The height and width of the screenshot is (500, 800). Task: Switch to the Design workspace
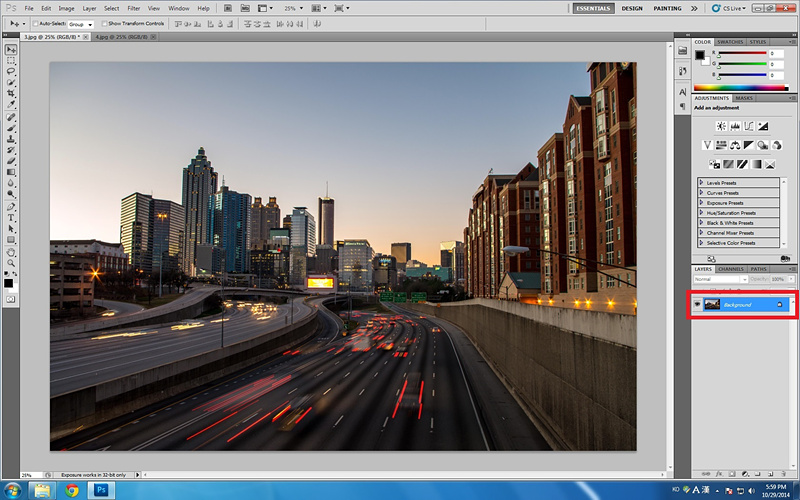click(632, 8)
